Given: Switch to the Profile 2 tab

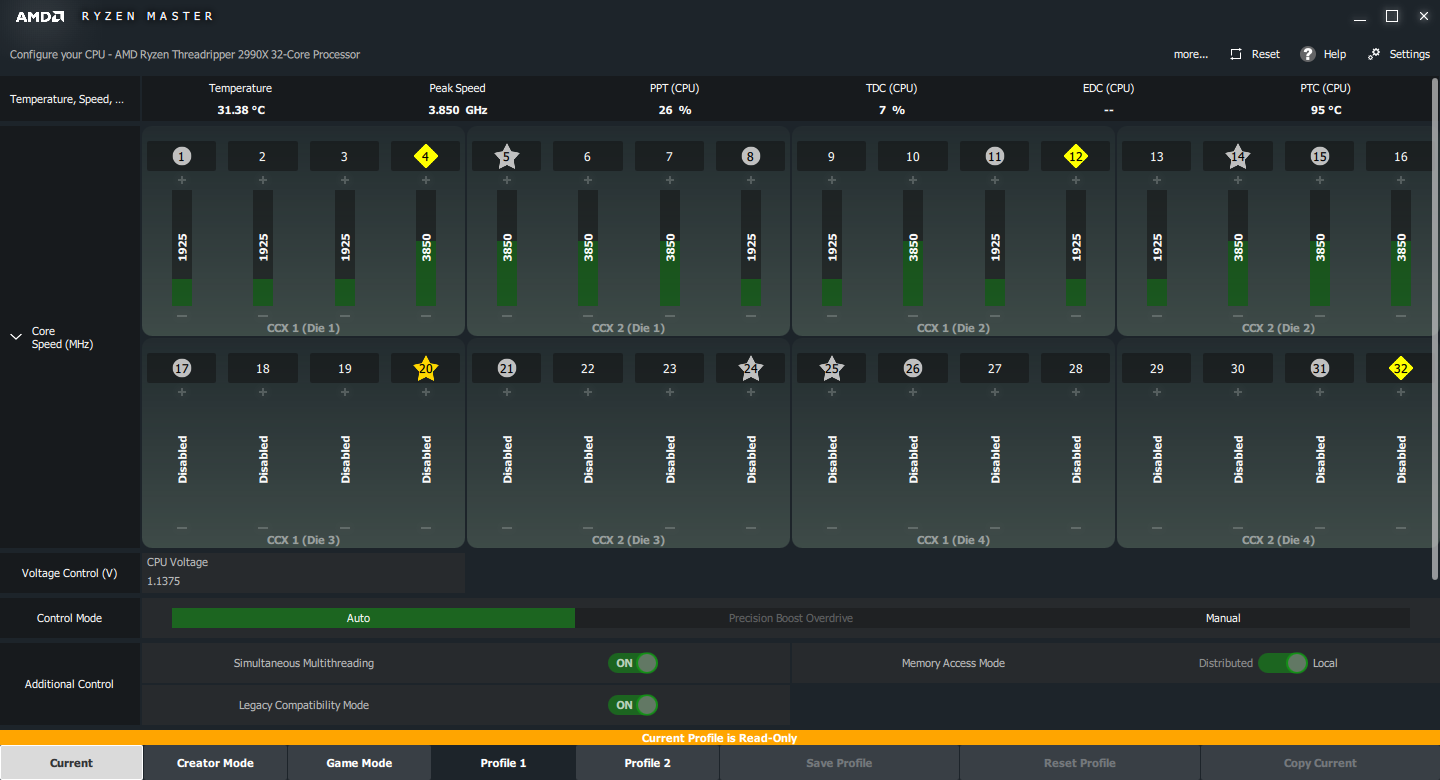Looking at the screenshot, I should [x=647, y=763].
